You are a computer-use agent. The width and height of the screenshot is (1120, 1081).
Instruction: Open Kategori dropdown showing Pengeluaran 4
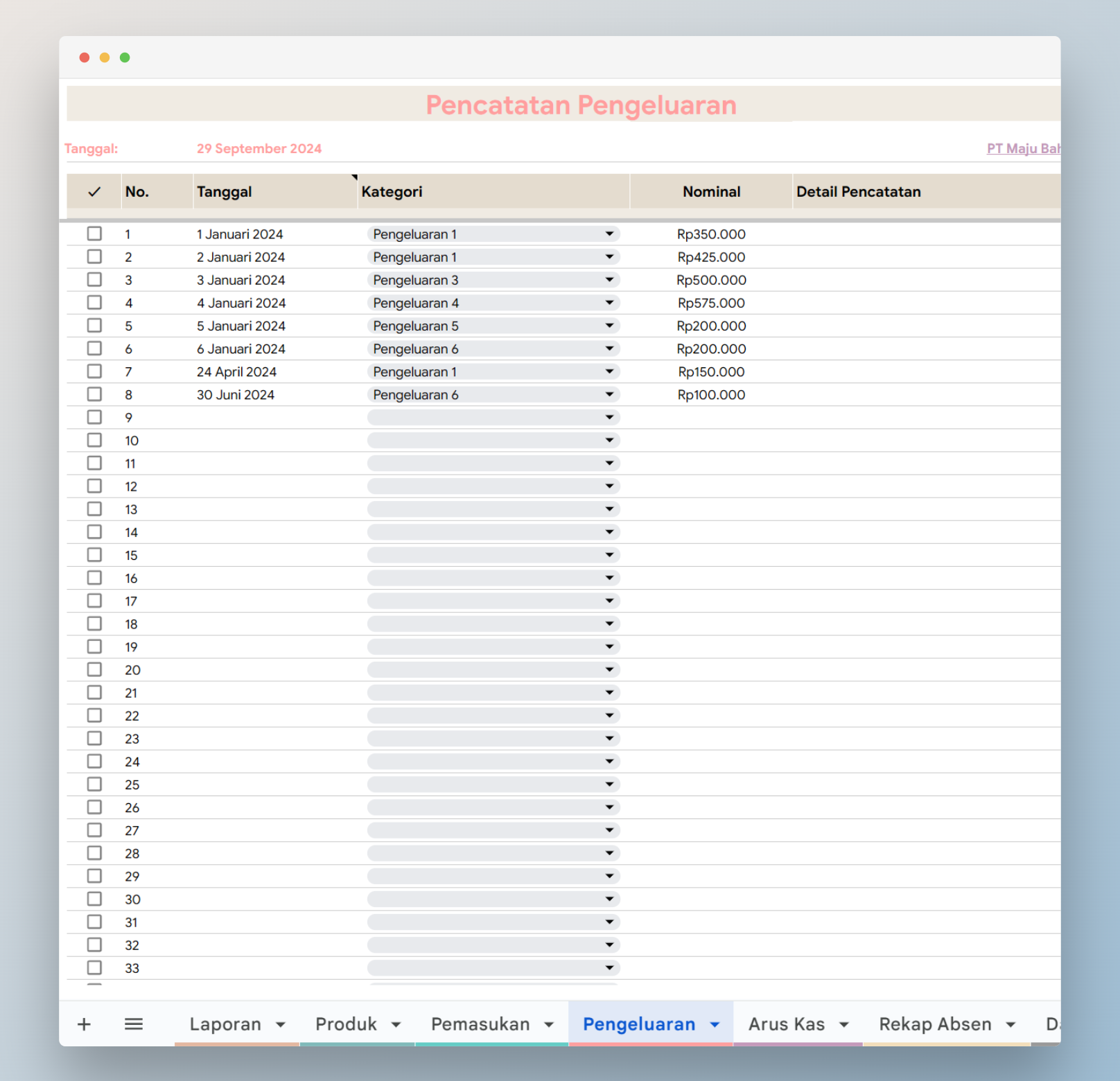click(493, 303)
